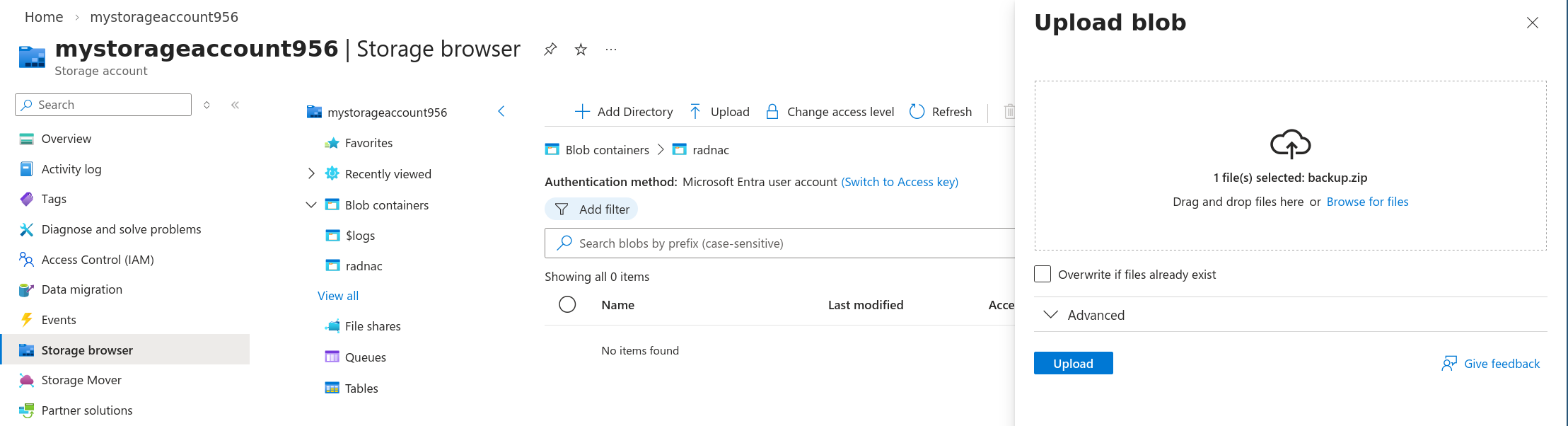Click radnac in the path breadcrumb
Image resolution: width=1568 pixels, height=426 pixels.
pos(710,150)
